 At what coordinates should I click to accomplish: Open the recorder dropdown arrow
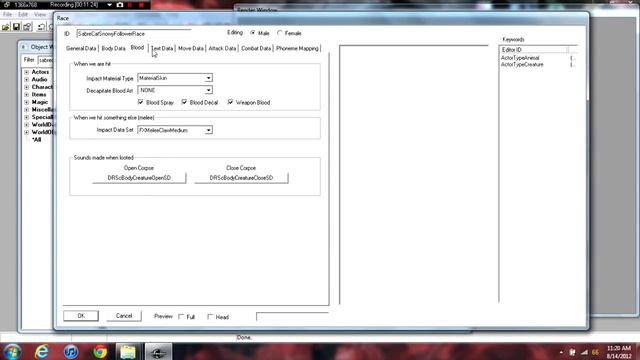[x=109, y=5]
